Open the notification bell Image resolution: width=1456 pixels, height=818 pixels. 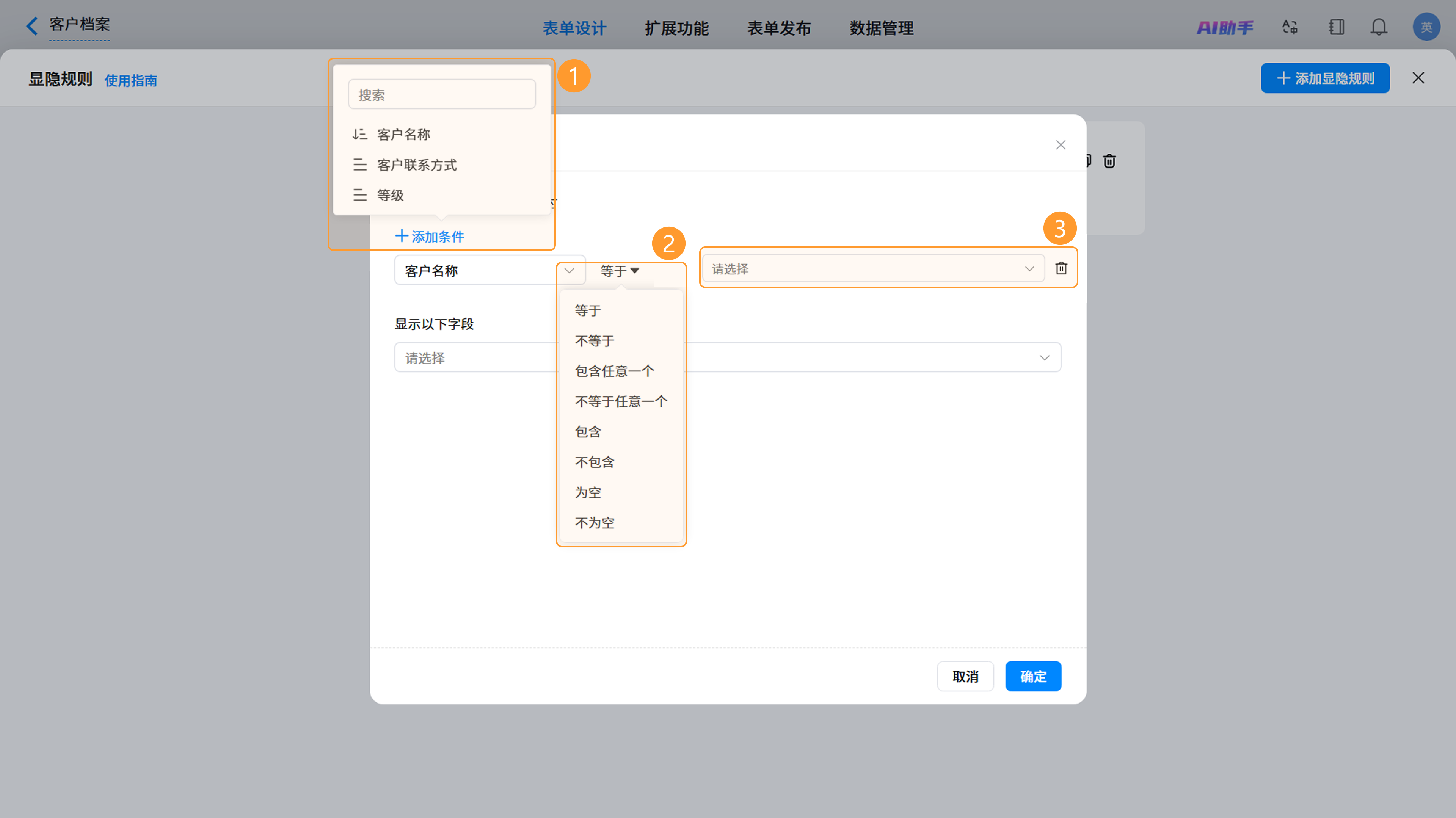click(1379, 27)
